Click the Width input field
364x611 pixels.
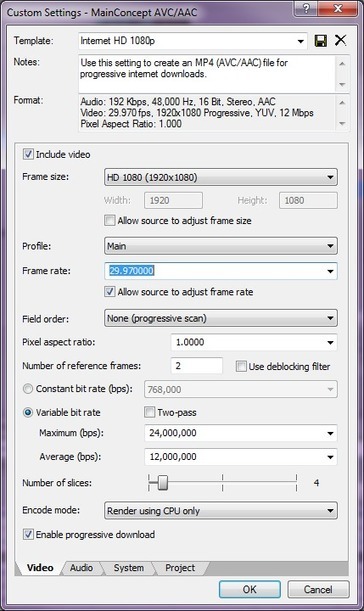[173, 200]
